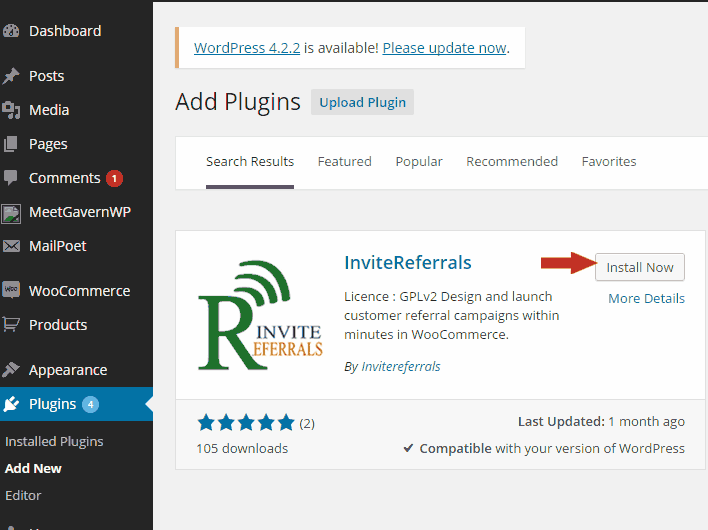
Task: Click the 105 downloads text
Action: click(242, 448)
